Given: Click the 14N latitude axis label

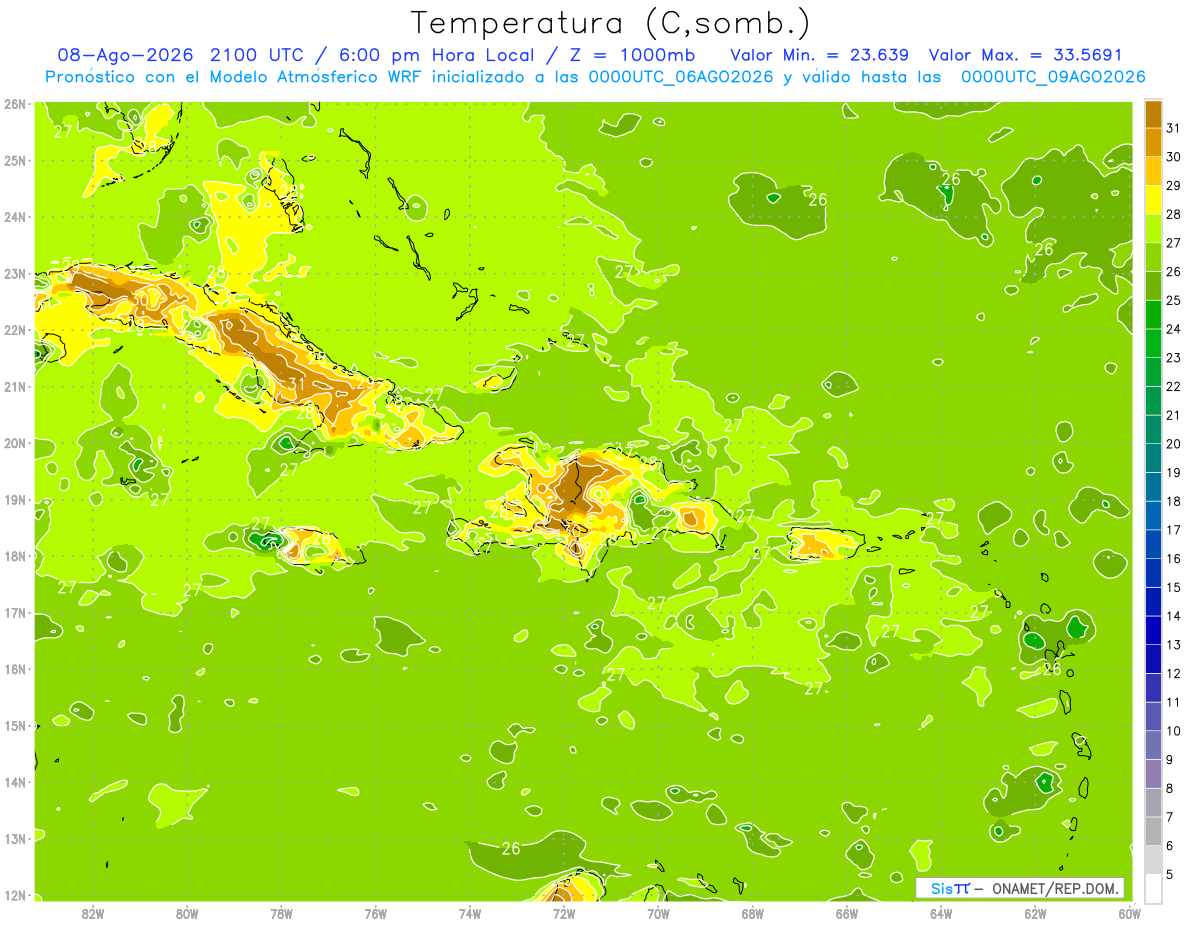Looking at the screenshot, I should click(x=15, y=782).
